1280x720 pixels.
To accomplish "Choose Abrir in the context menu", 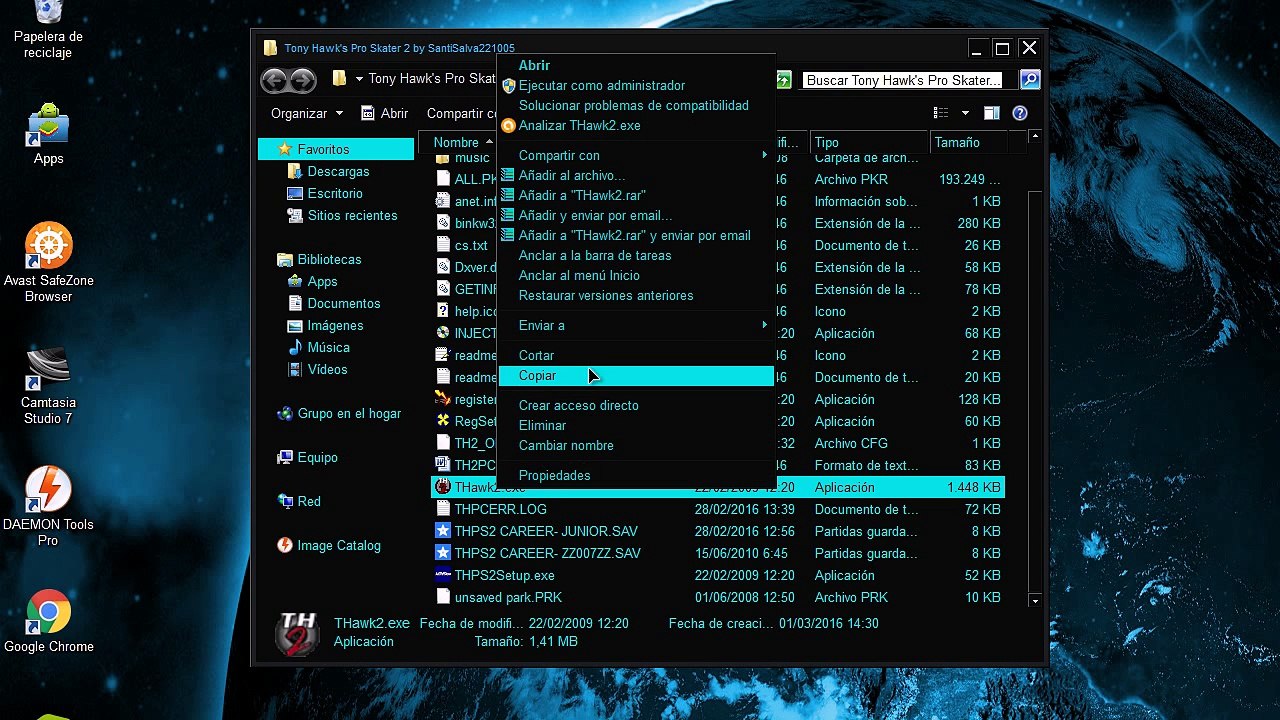I will pos(636,65).
